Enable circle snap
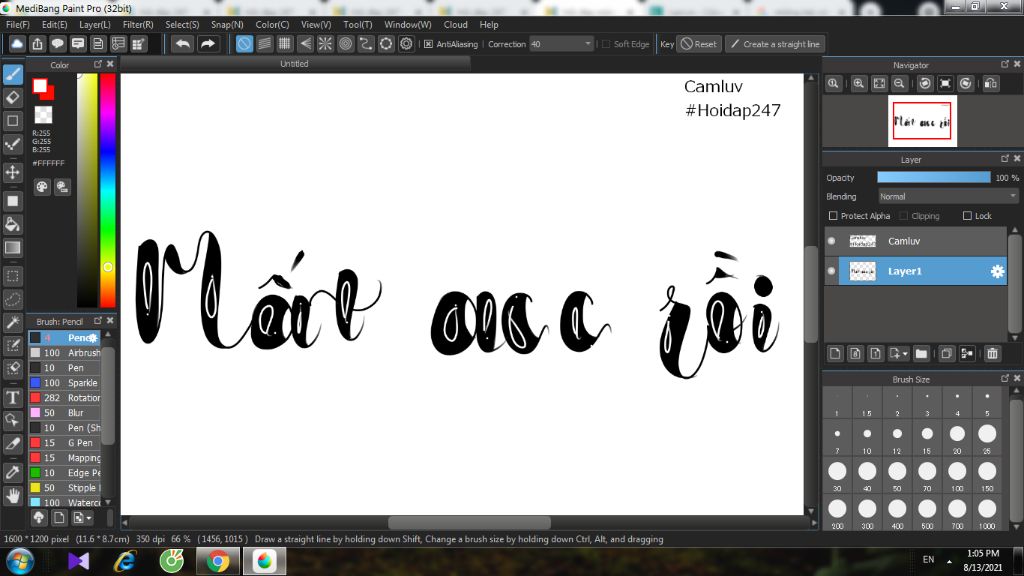Screen dimensions: 1024x576 point(345,44)
